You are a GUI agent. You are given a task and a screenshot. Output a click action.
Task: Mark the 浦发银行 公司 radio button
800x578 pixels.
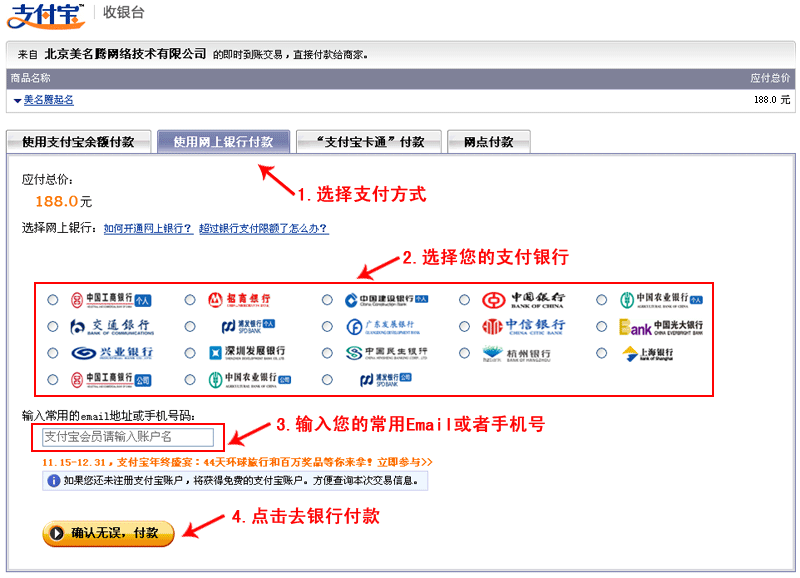coord(327,380)
